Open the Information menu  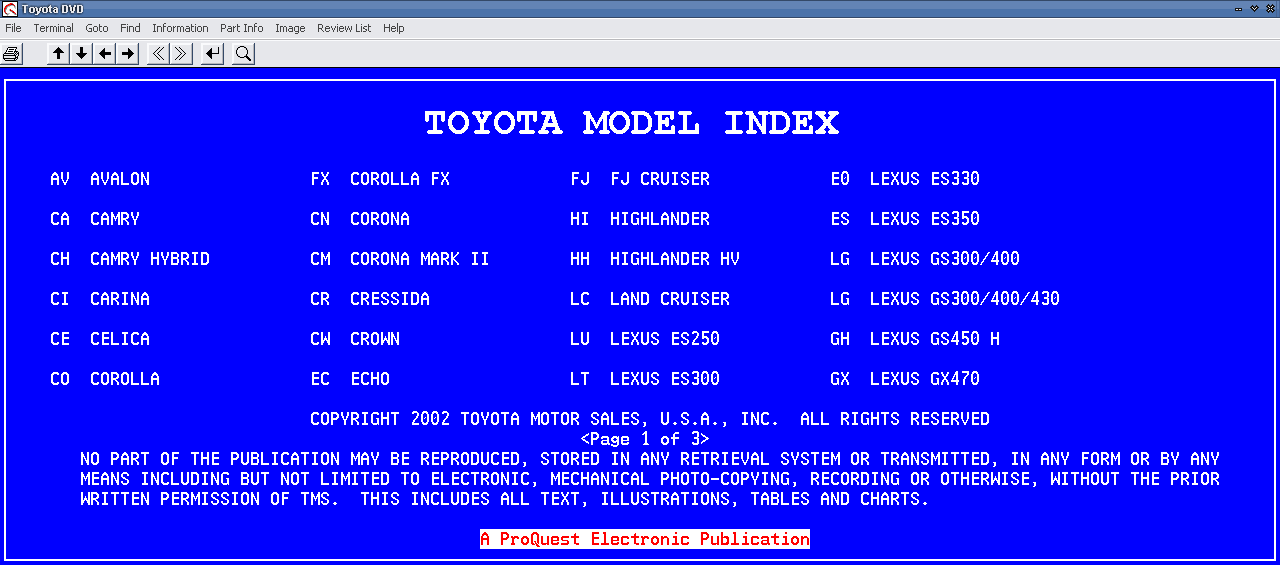pos(180,28)
